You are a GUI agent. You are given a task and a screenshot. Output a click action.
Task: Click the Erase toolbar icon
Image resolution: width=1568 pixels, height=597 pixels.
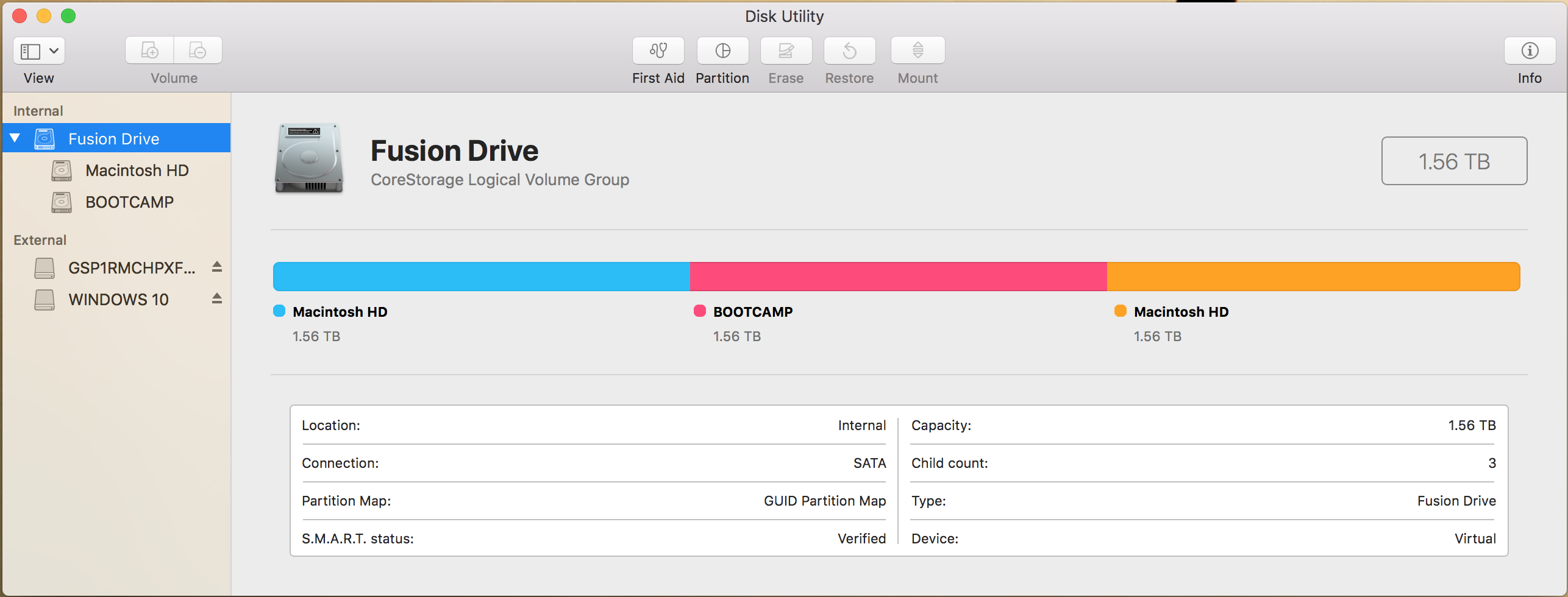(786, 51)
